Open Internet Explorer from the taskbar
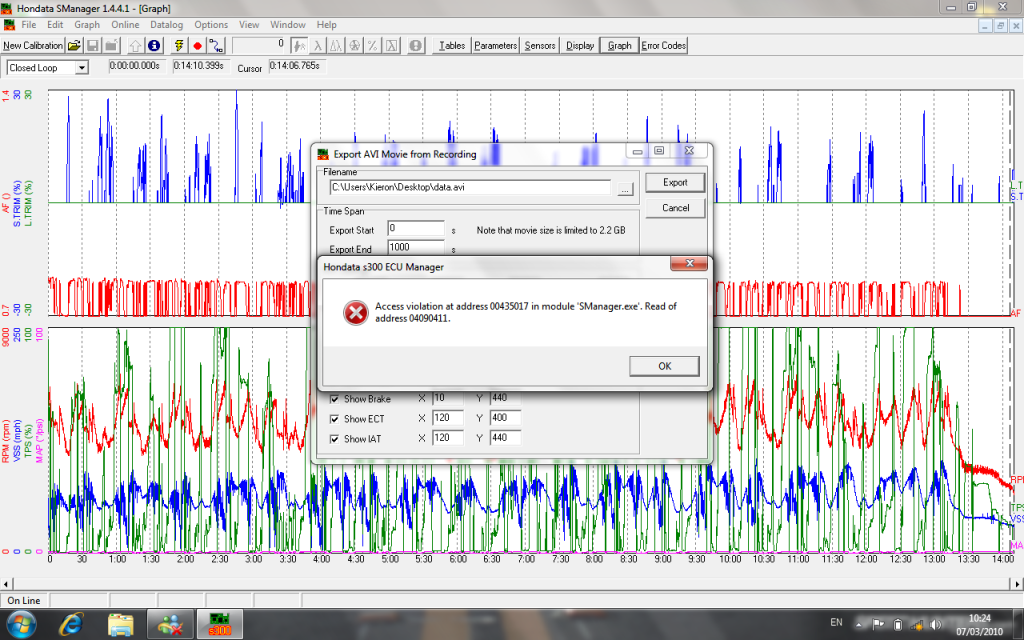 click(x=72, y=624)
